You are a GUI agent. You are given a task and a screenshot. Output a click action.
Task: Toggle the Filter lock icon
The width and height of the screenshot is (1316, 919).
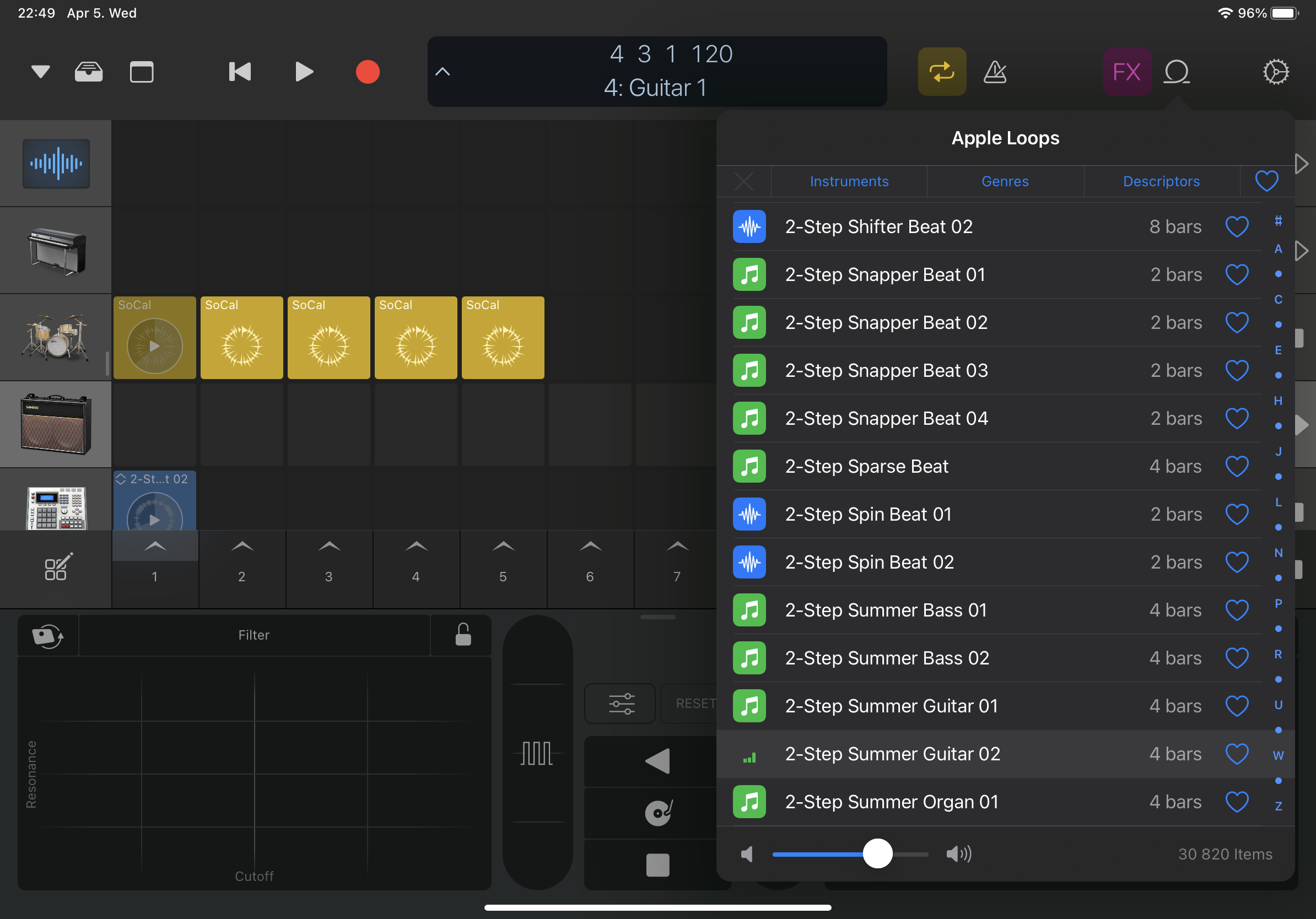tap(462, 635)
